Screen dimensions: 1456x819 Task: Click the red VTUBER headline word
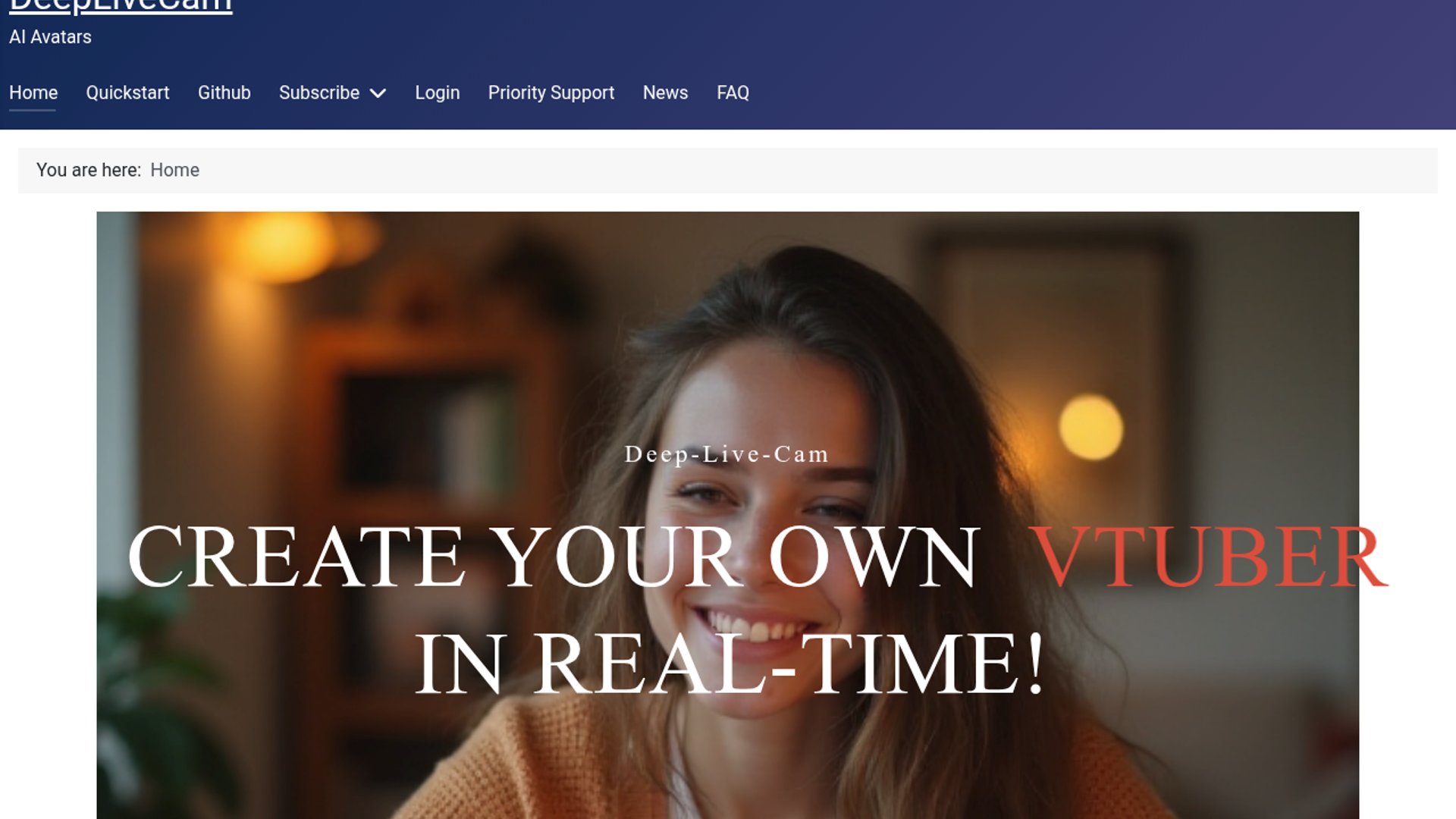(1209, 557)
